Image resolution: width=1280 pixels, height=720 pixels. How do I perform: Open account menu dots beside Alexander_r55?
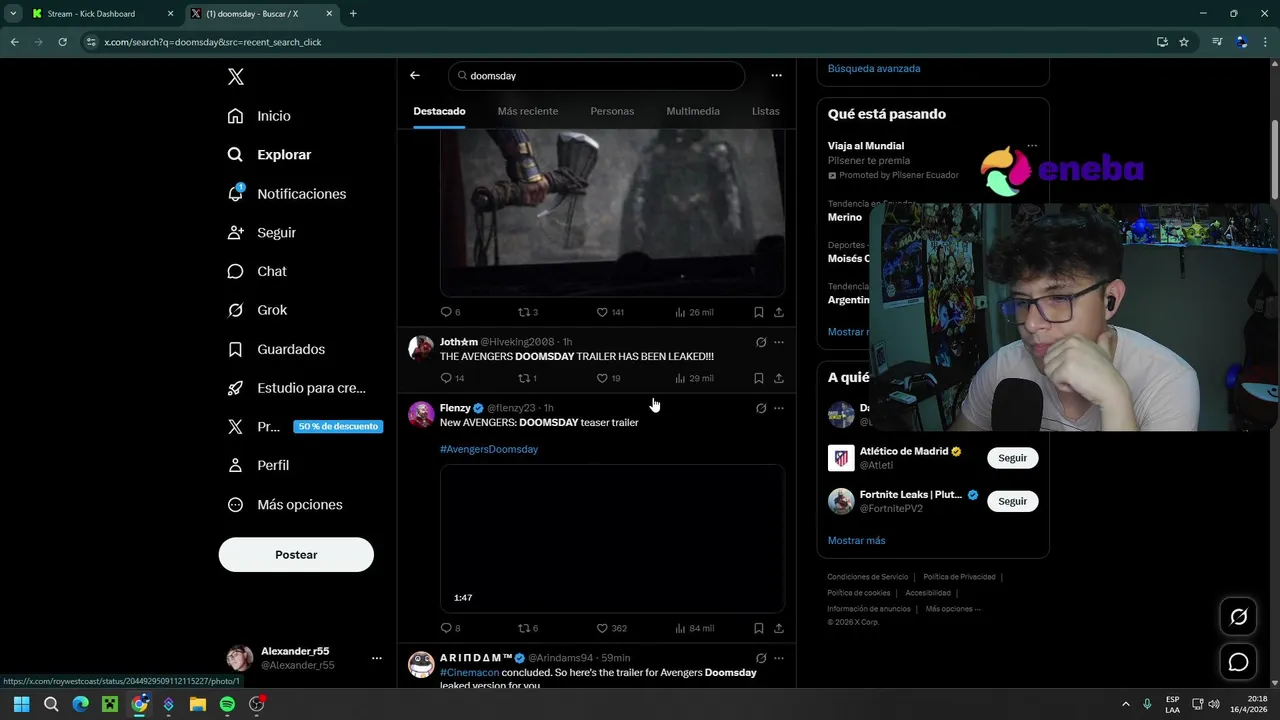pos(377,658)
